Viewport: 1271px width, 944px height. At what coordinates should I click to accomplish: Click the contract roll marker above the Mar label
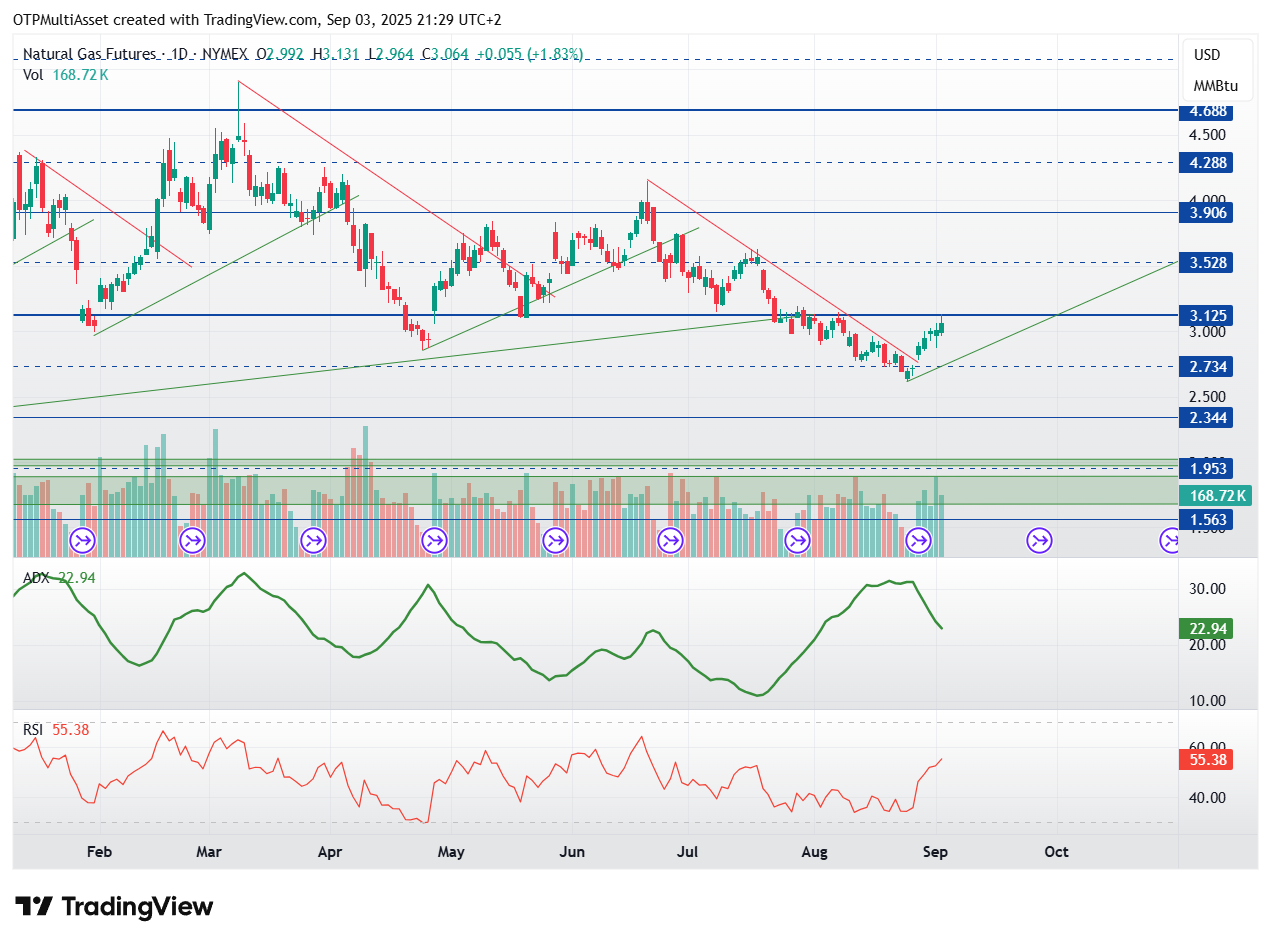tap(192, 541)
